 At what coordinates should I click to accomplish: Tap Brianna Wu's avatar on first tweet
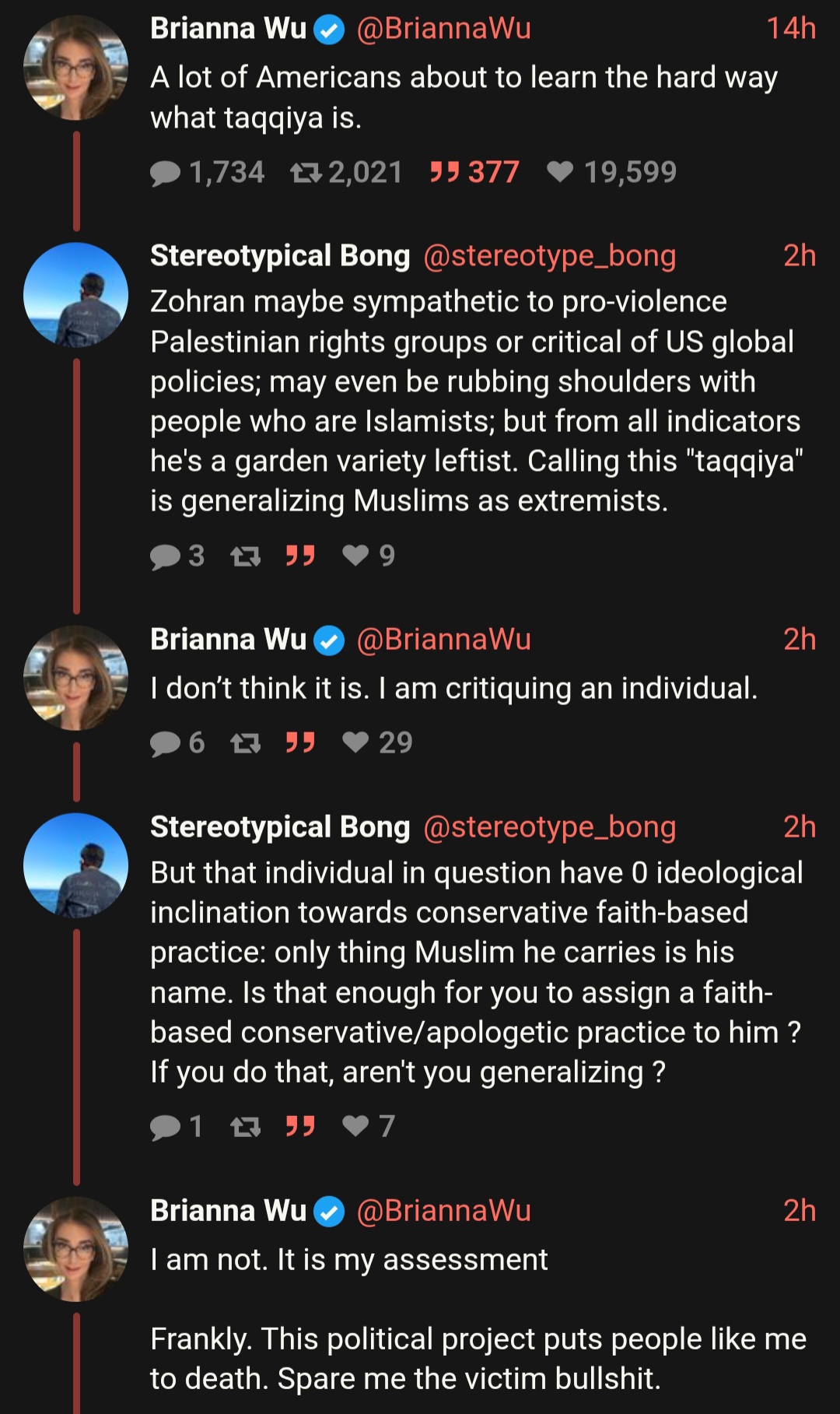75,68
